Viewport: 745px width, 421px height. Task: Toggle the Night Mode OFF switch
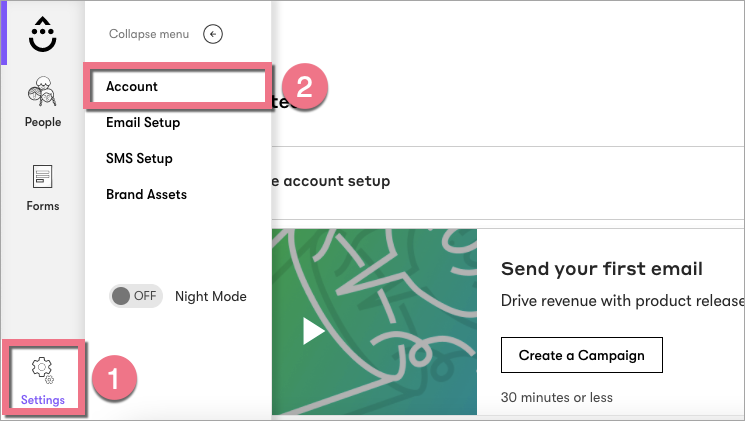[135, 296]
